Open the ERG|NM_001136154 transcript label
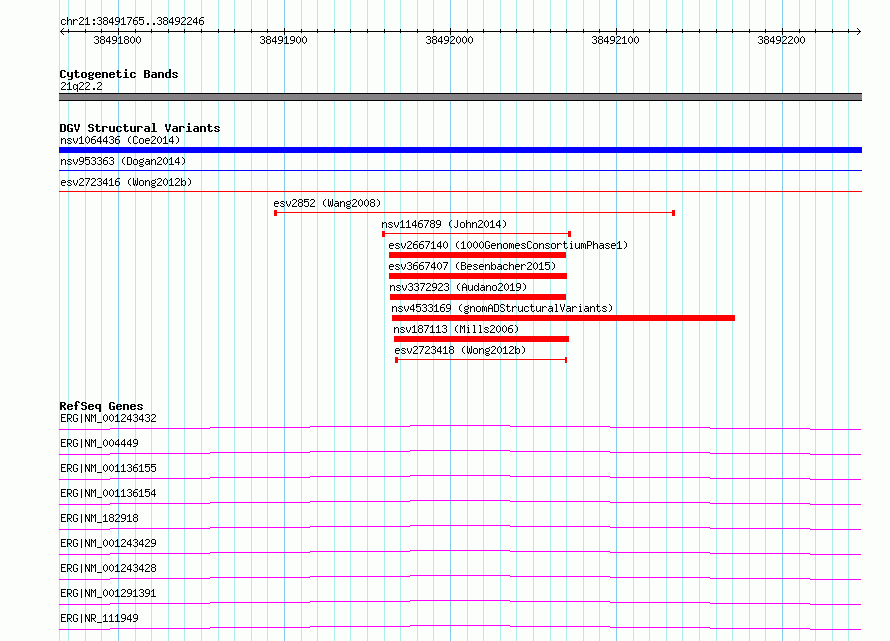The image size is (890, 641). click(108, 493)
